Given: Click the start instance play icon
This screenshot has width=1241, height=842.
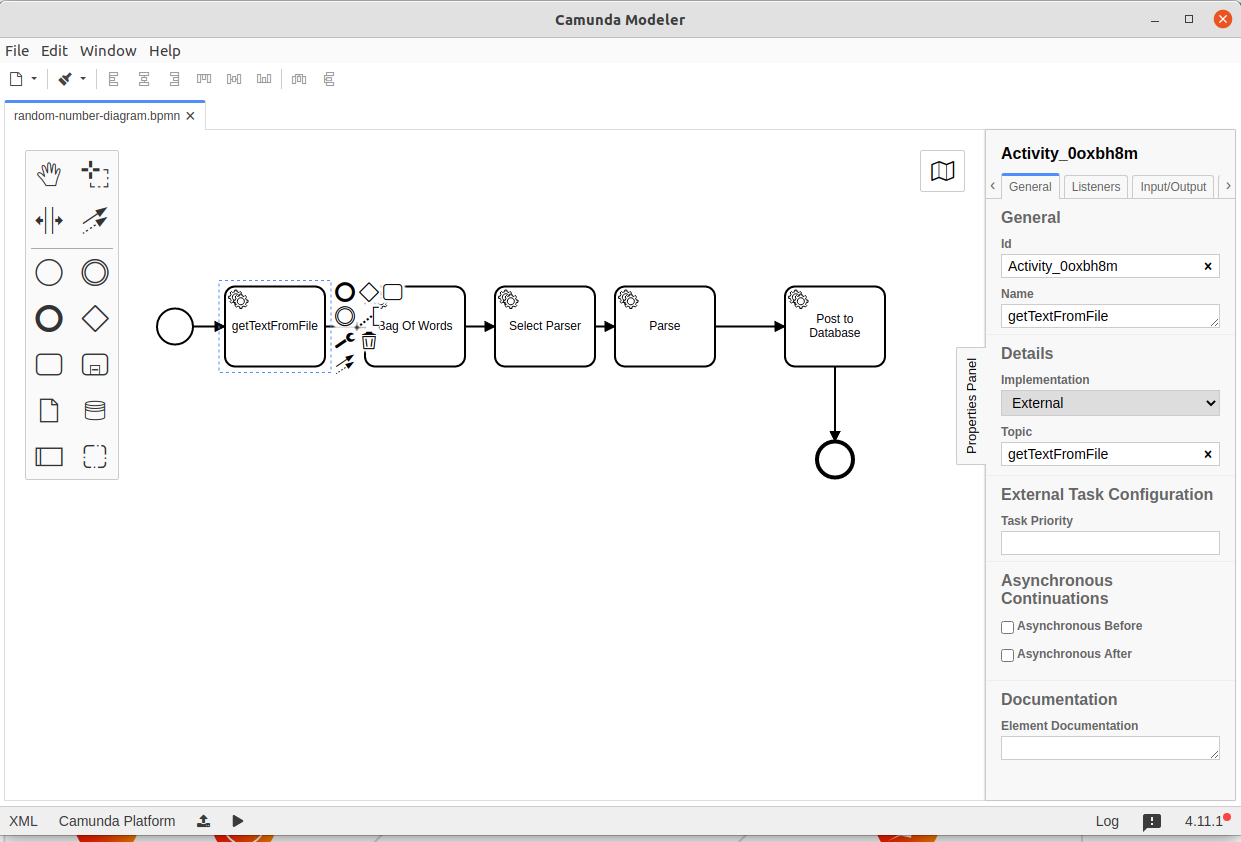Looking at the screenshot, I should (238, 821).
